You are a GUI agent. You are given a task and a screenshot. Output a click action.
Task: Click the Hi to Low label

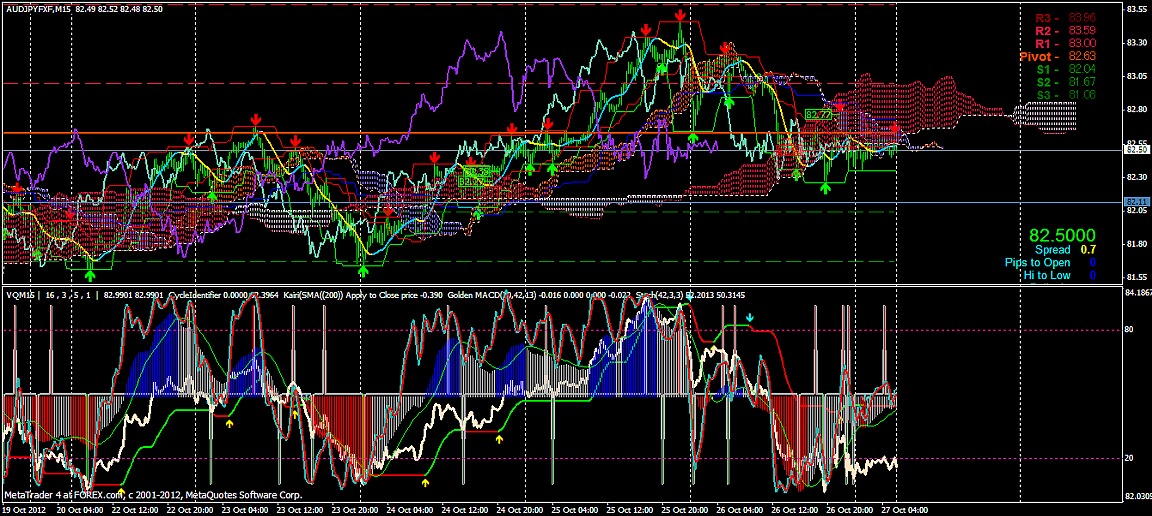click(1046, 275)
